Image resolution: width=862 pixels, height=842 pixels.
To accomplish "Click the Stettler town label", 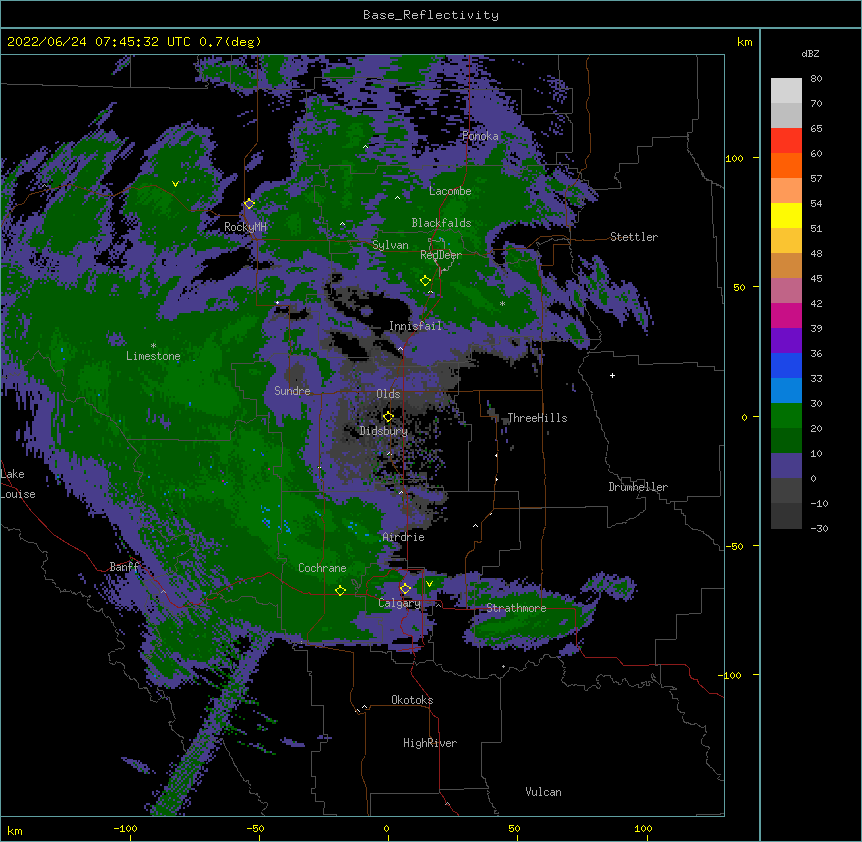I will point(634,237).
